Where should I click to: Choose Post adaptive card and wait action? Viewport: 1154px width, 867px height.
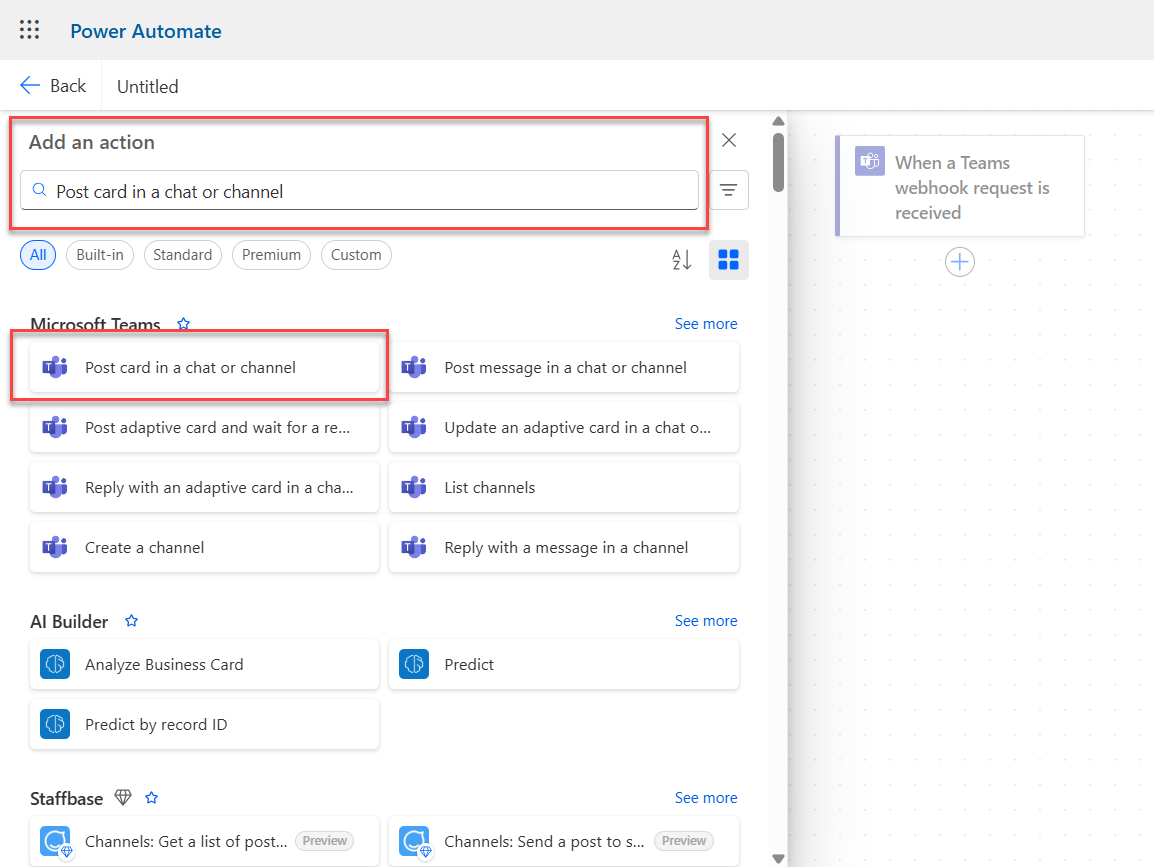pos(205,428)
